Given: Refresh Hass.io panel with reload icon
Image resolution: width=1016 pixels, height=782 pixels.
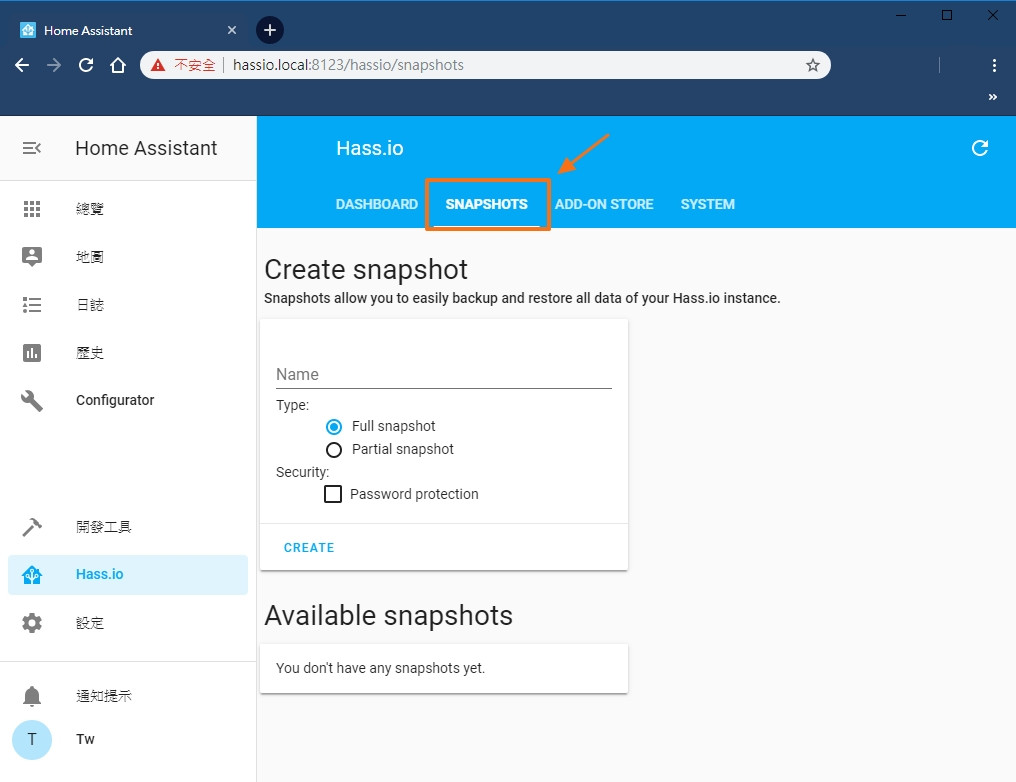Looking at the screenshot, I should (x=980, y=148).
